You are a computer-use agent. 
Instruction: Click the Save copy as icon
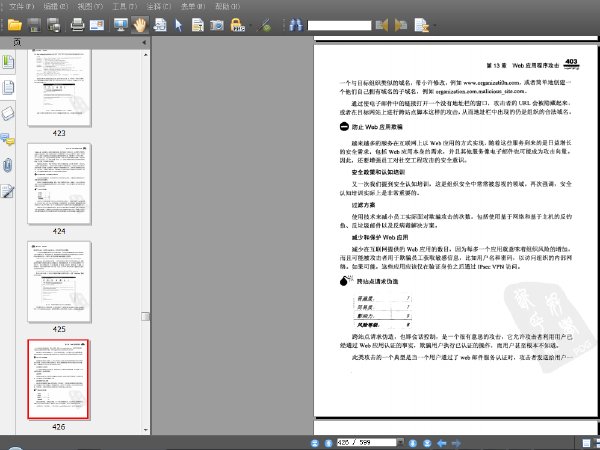point(54,25)
